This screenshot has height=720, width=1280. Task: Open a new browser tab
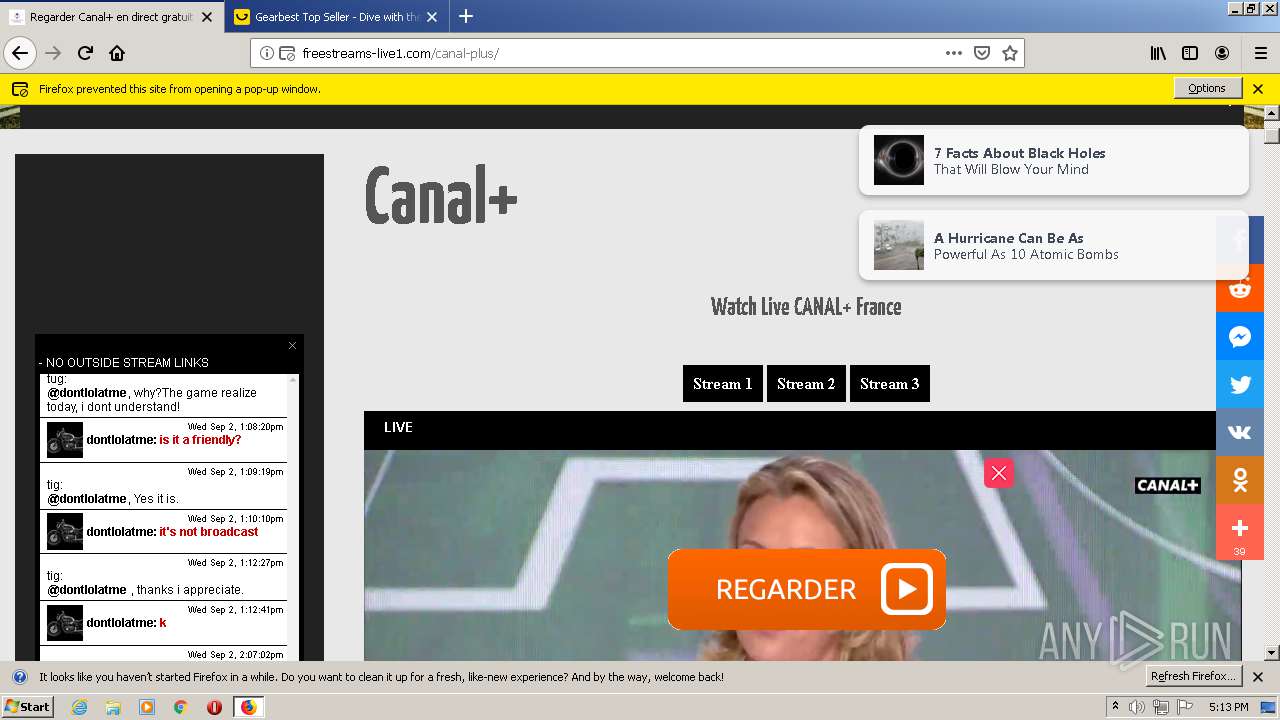466,16
